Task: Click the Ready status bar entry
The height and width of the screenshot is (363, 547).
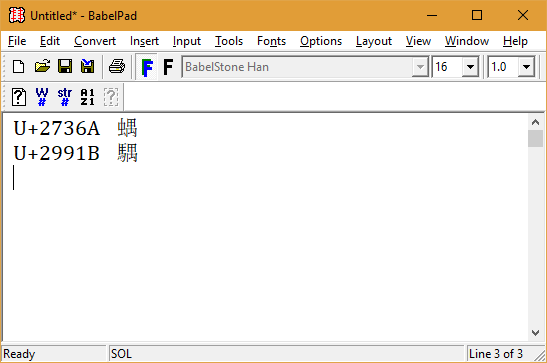Action: tap(54, 354)
